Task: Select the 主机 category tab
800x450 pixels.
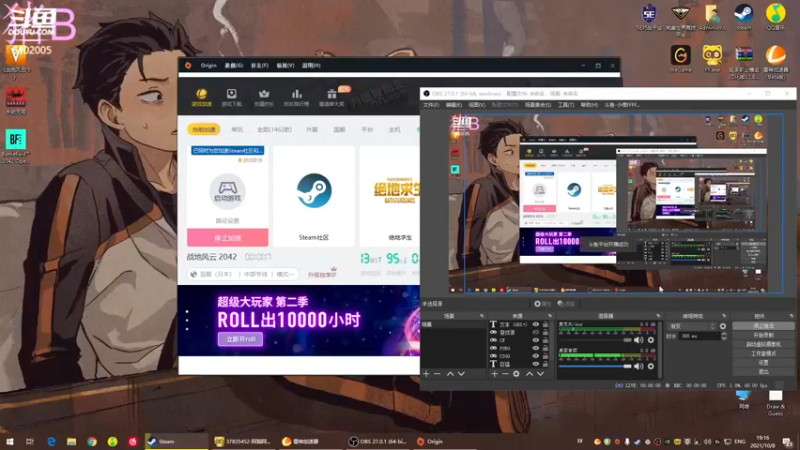Action: click(x=394, y=130)
